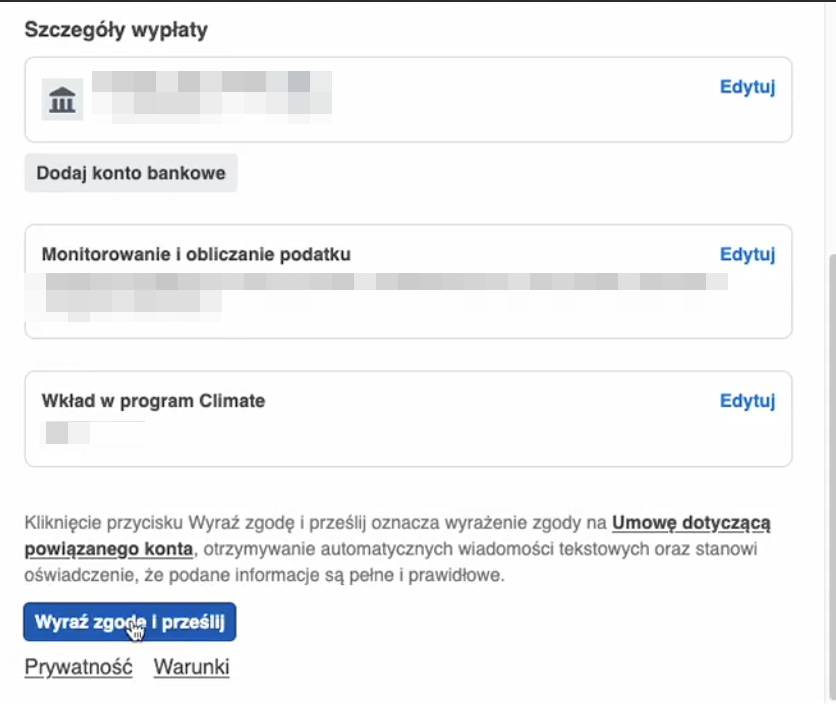Click the blurred Climate contribution value

tap(68, 433)
